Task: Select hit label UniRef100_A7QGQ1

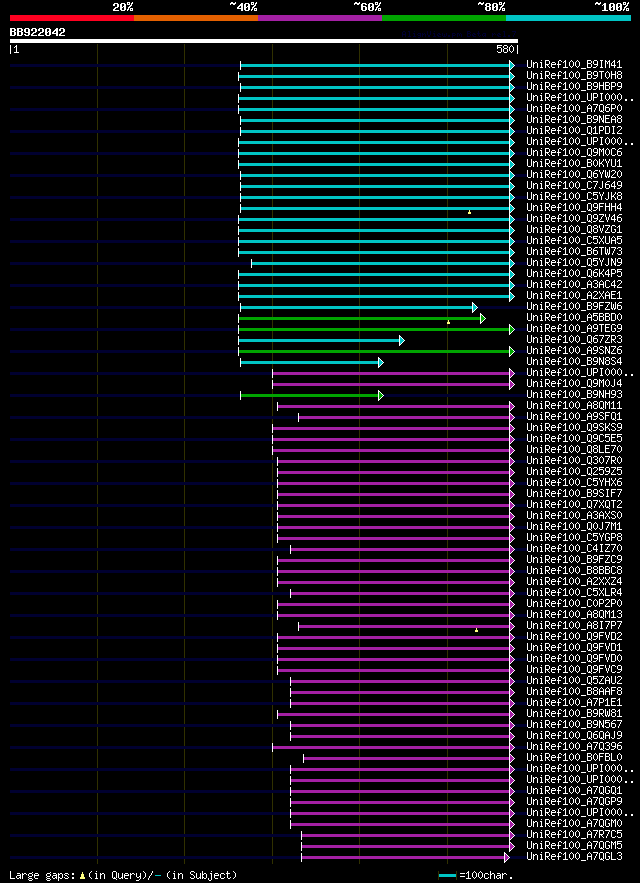Action: pyautogui.click(x=574, y=792)
